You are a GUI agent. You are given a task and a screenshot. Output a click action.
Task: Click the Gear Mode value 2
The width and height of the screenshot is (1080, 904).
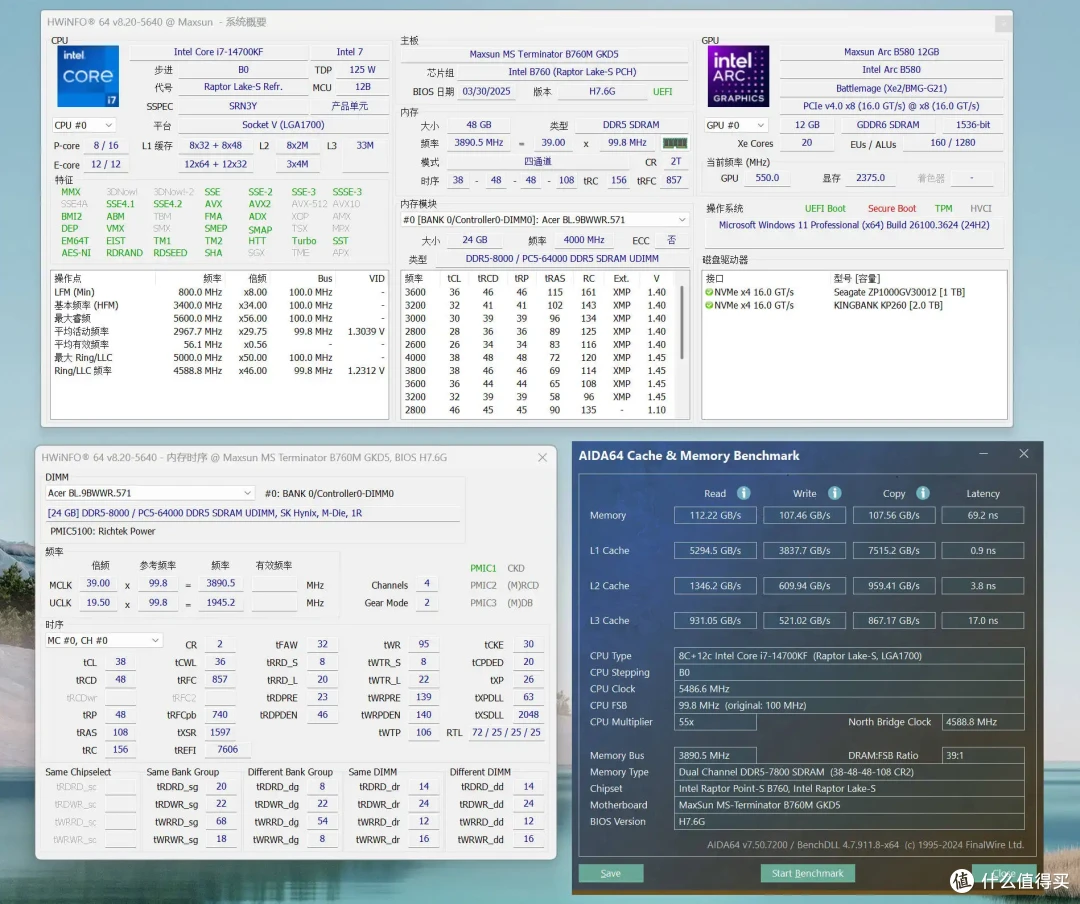pos(426,602)
